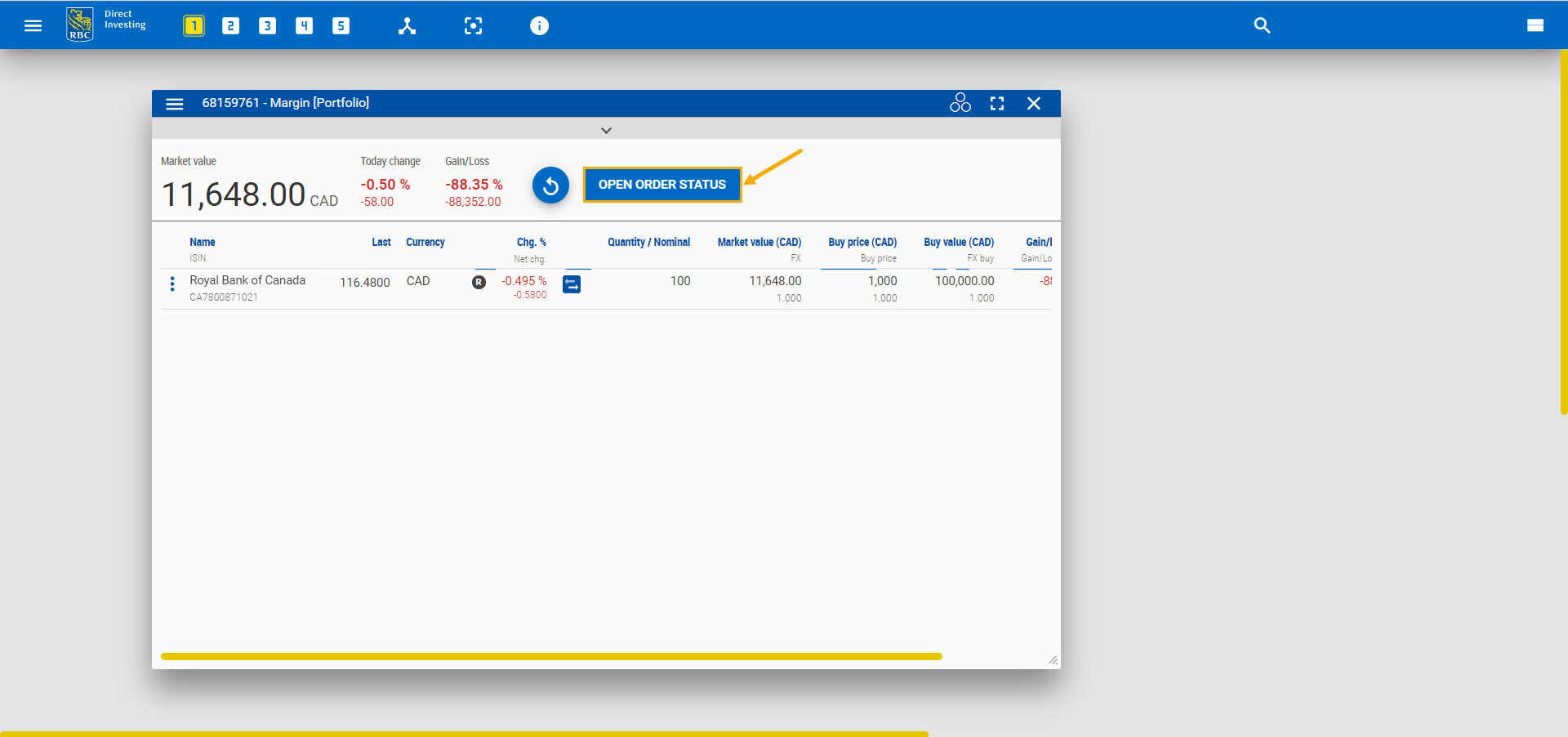The height and width of the screenshot is (737, 1568).
Task: Click the connect/share tool icon in toolbar
Action: [x=408, y=25]
